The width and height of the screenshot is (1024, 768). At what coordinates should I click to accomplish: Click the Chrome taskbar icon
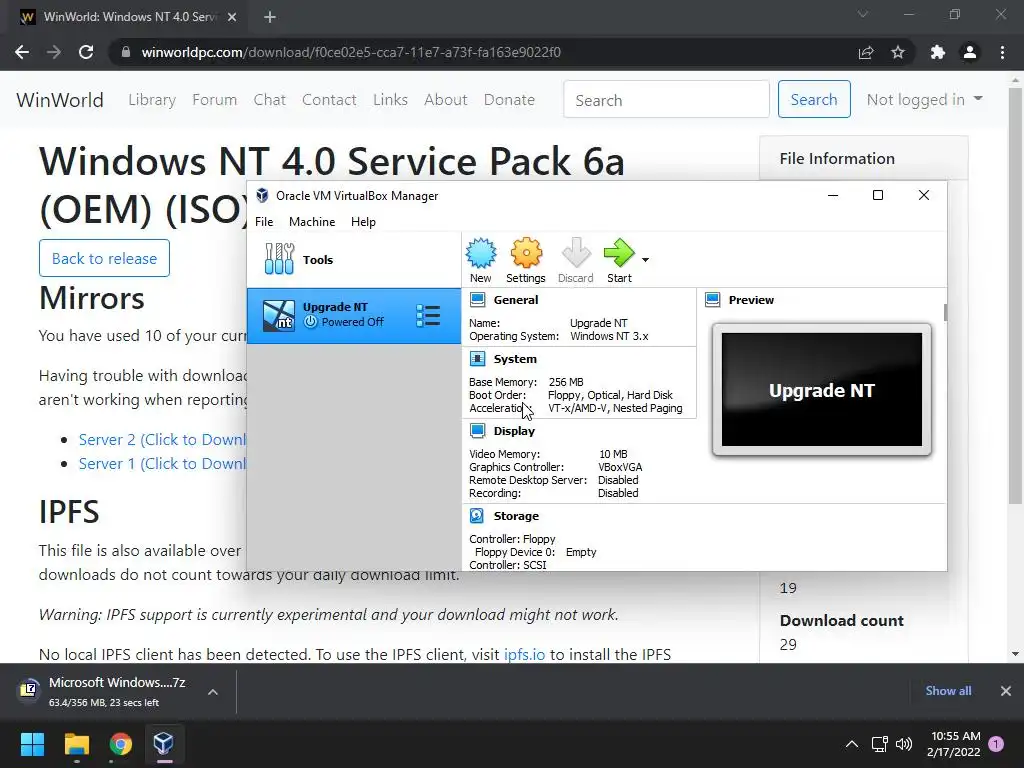pyautogui.click(x=121, y=744)
